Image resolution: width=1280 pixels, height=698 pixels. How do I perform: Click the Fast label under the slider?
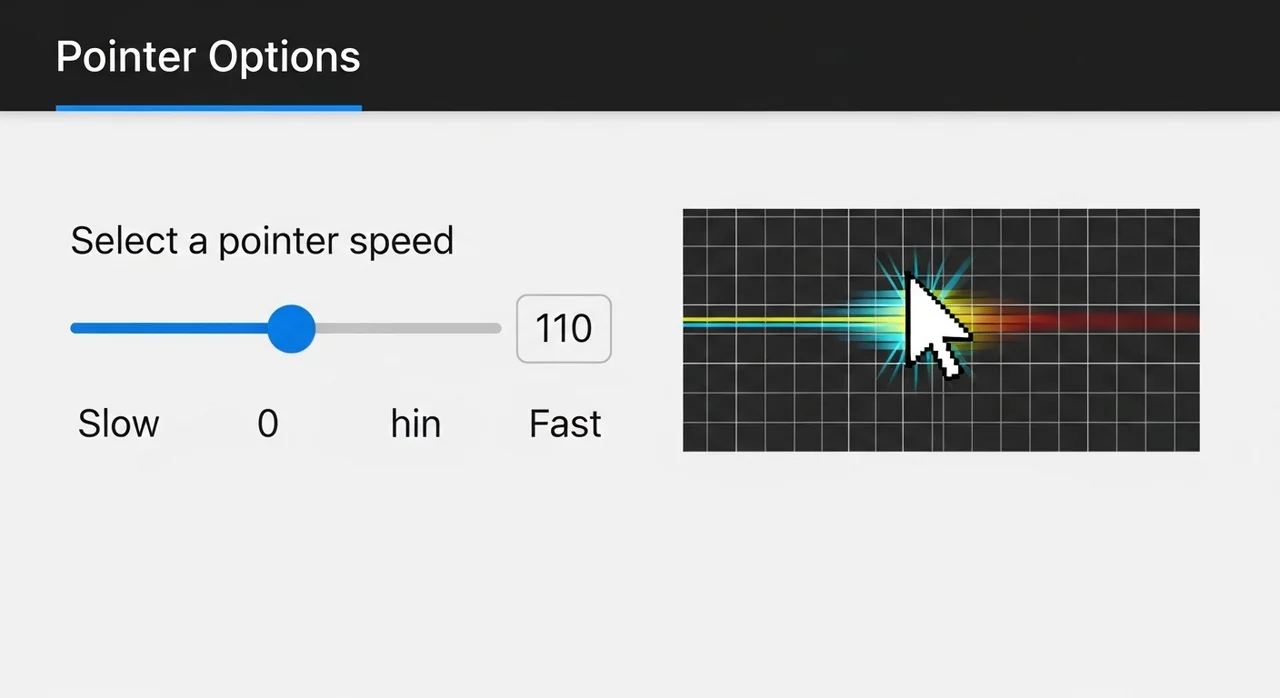point(565,424)
